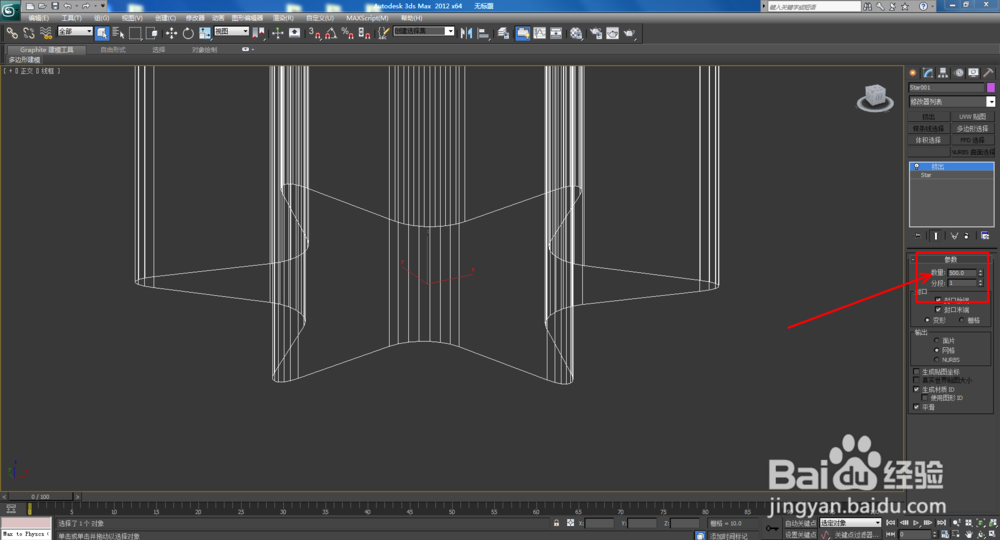Switch to the Motion command panel tab
The width and height of the screenshot is (1000, 540).
tap(959, 73)
